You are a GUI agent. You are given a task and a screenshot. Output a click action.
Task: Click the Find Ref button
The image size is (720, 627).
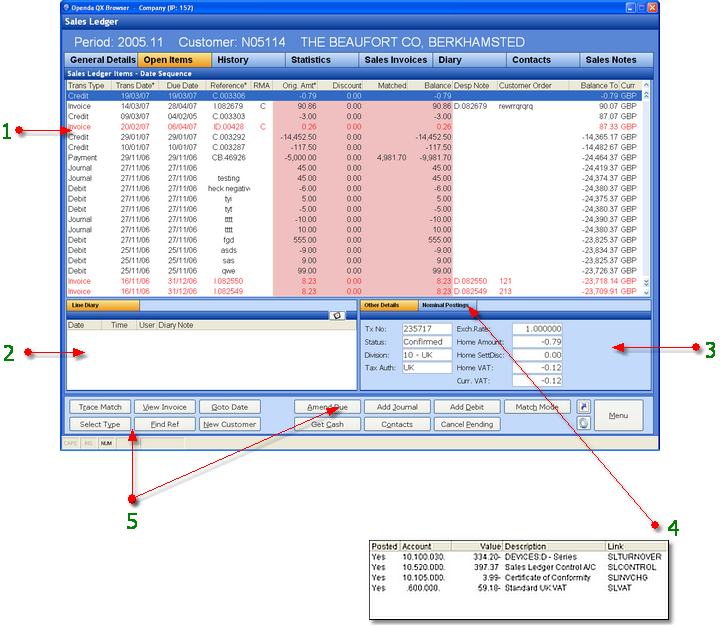pos(165,424)
